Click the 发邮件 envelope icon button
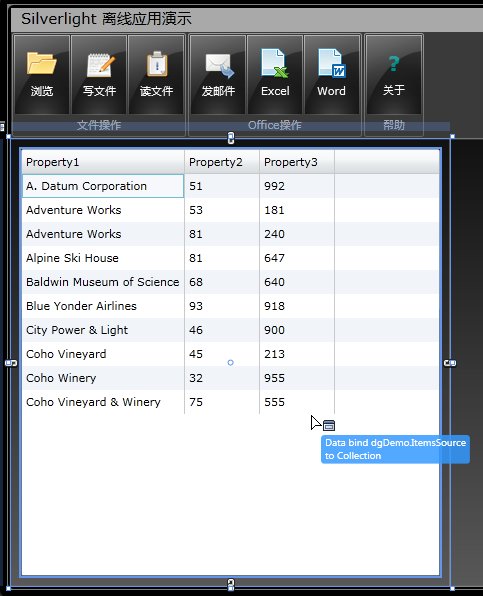The width and height of the screenshot is (483, 596). (218, 74)
